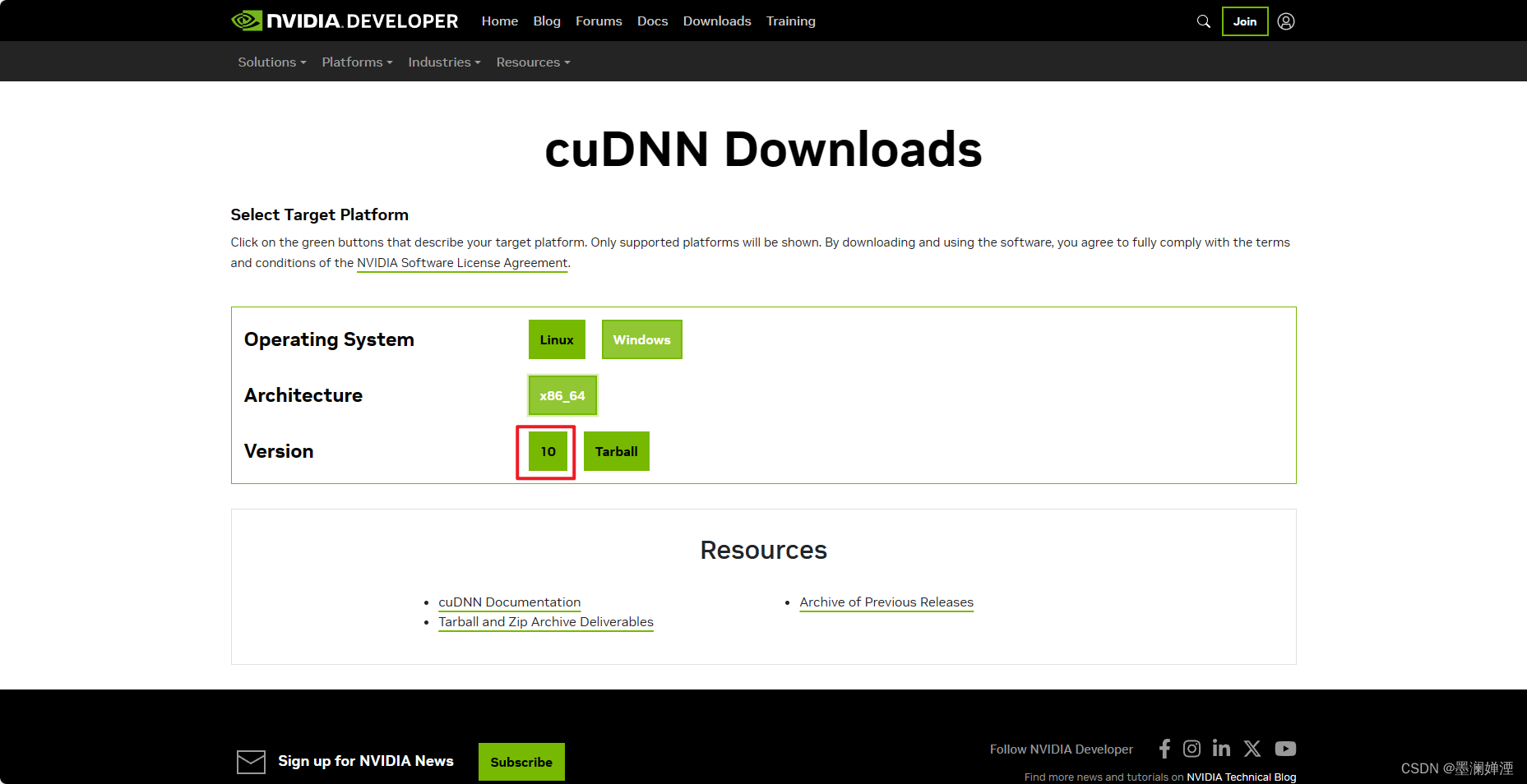Open NVIDIA Developer LinkedIn icon
The image size is (1527, 784).
tap(1221, 749)
